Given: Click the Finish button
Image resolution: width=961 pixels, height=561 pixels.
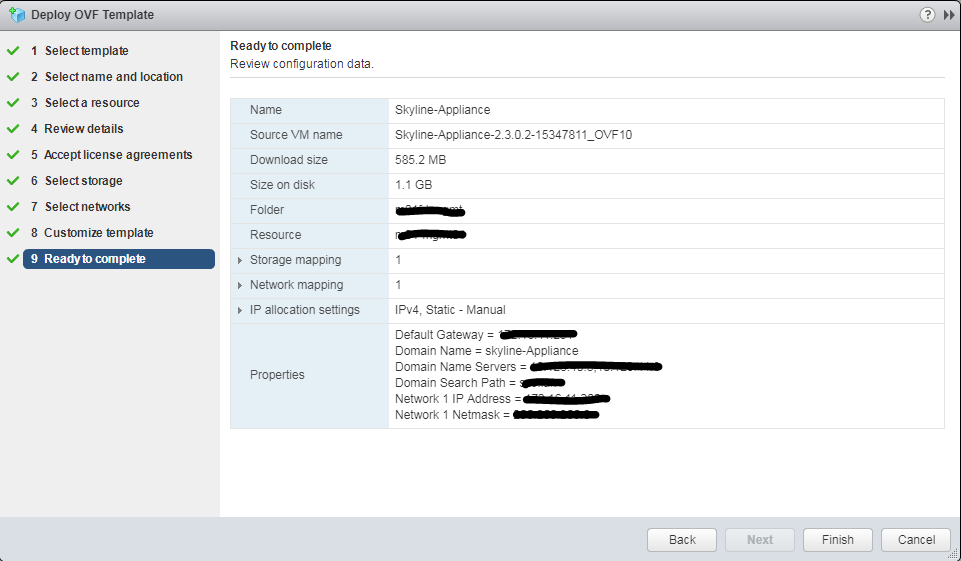Looking at the screenshot, I should coord(837,540).
